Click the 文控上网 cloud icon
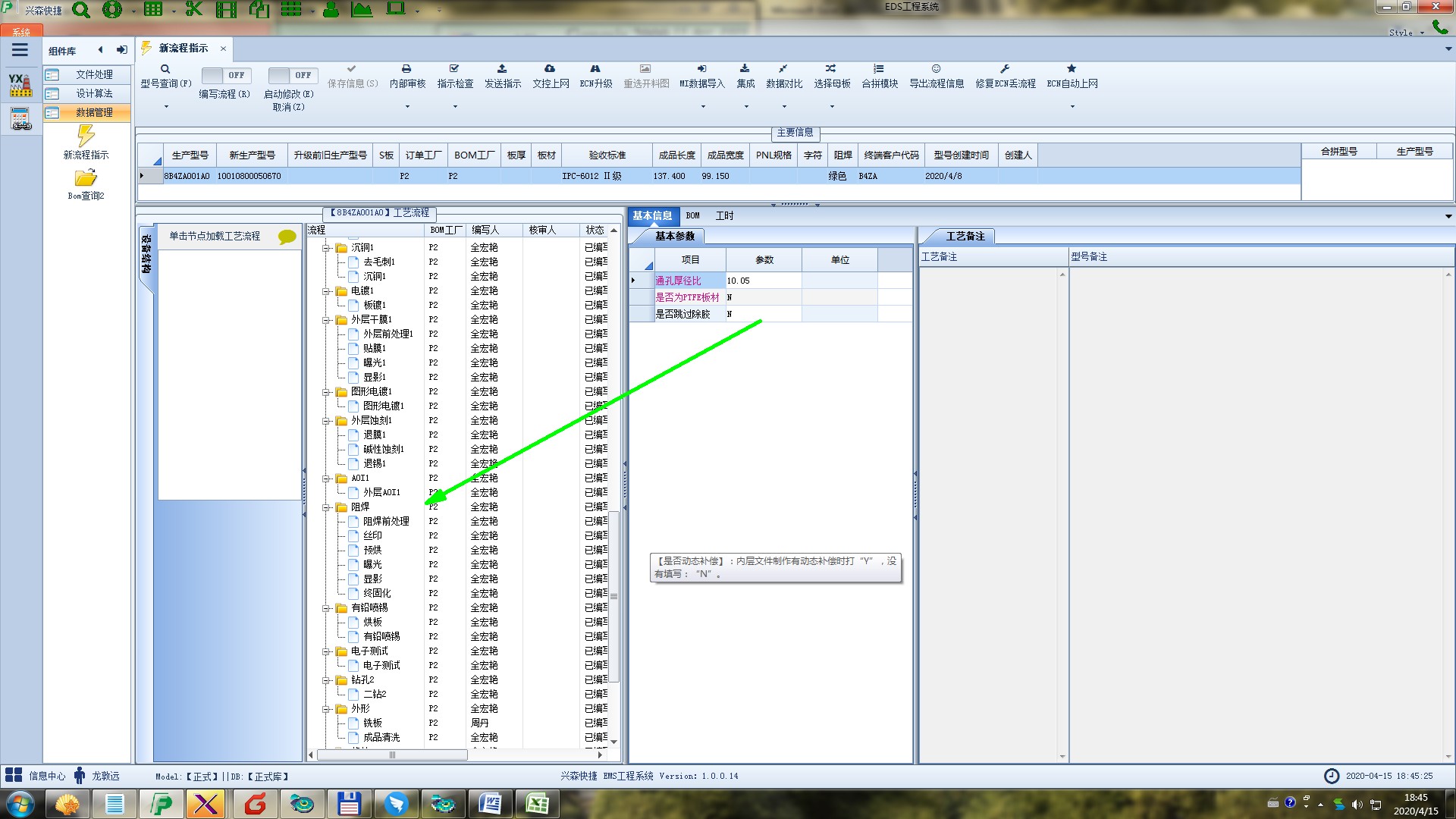 click(550, 69)
